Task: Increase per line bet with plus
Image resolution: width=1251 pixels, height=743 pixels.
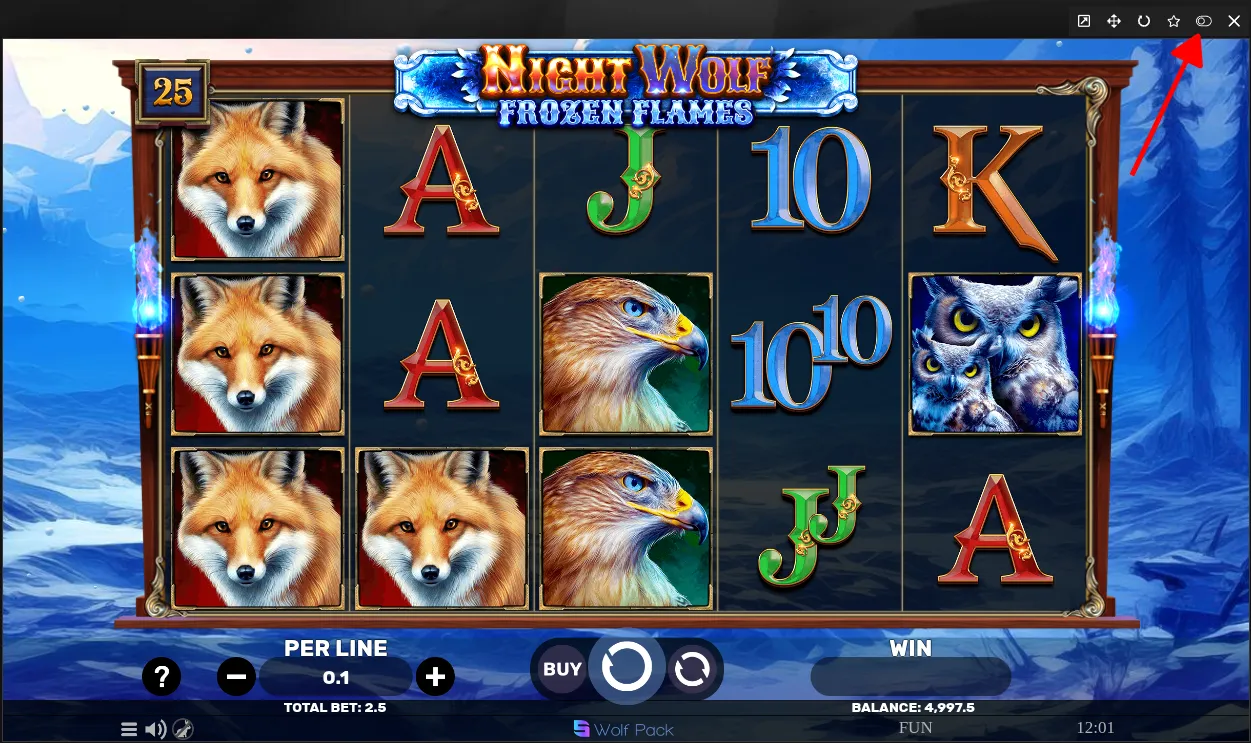Action: 435,677
